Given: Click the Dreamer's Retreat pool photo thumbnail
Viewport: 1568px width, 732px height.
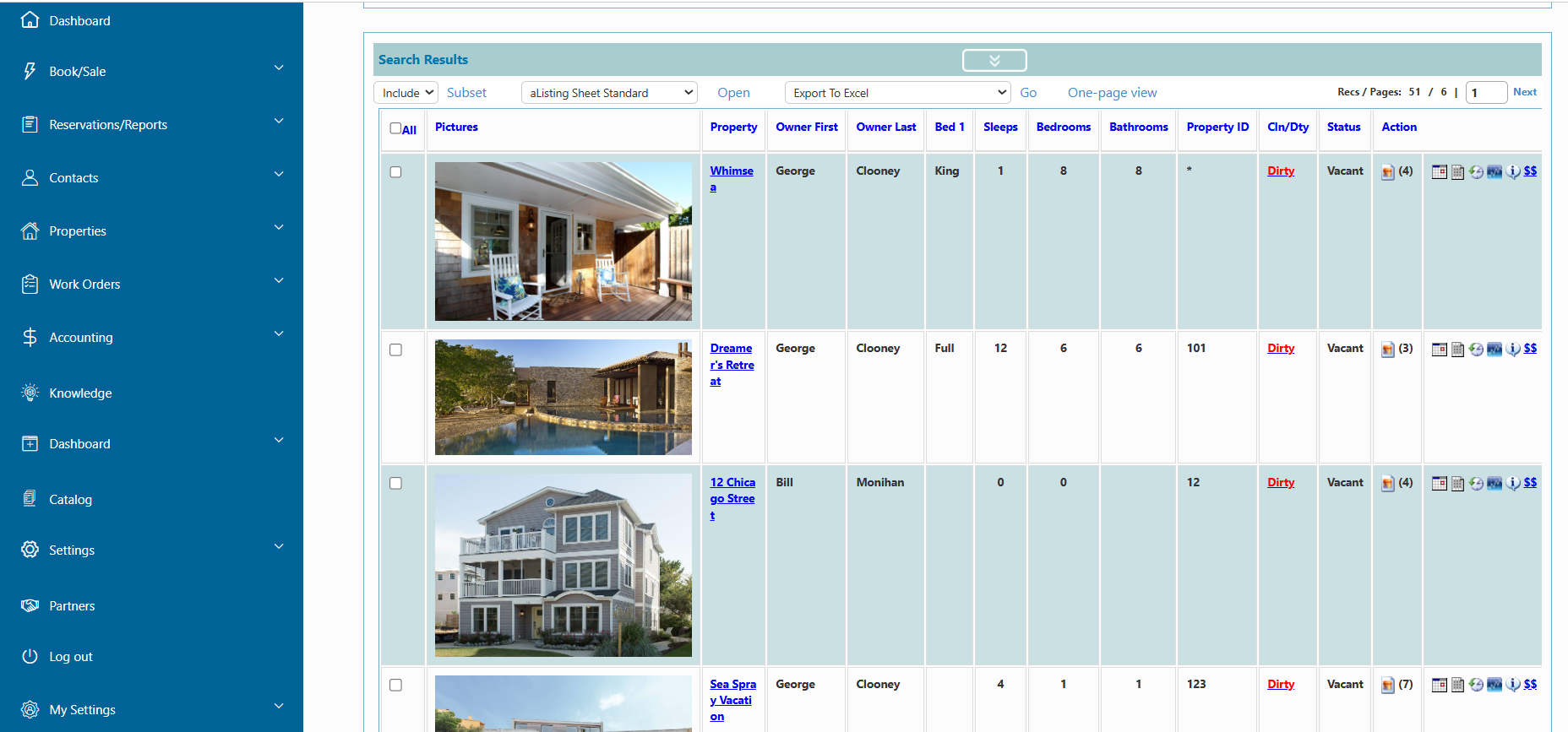Looking at the screenshot, I should [563, 397].
